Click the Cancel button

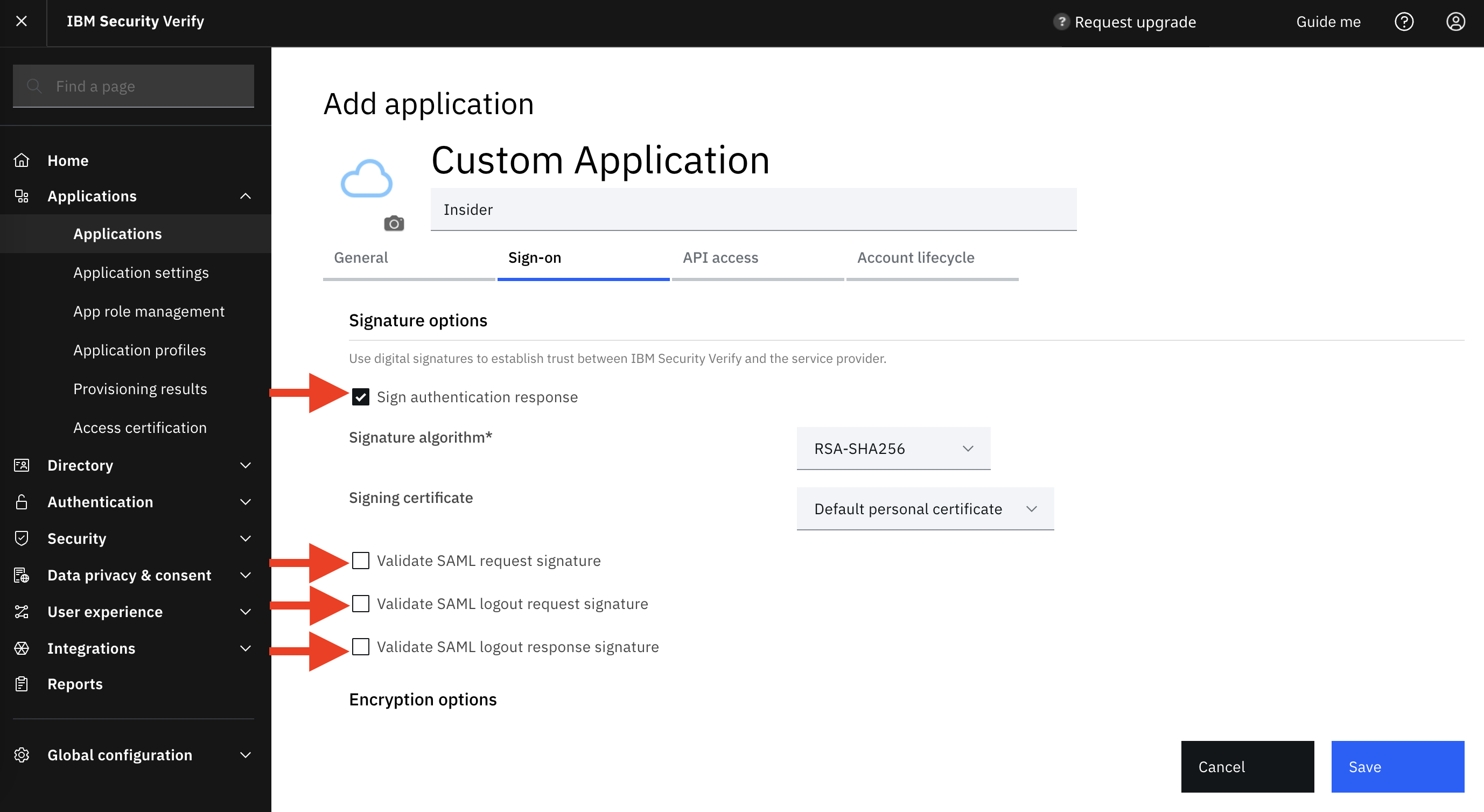(x=1247, y=767)
